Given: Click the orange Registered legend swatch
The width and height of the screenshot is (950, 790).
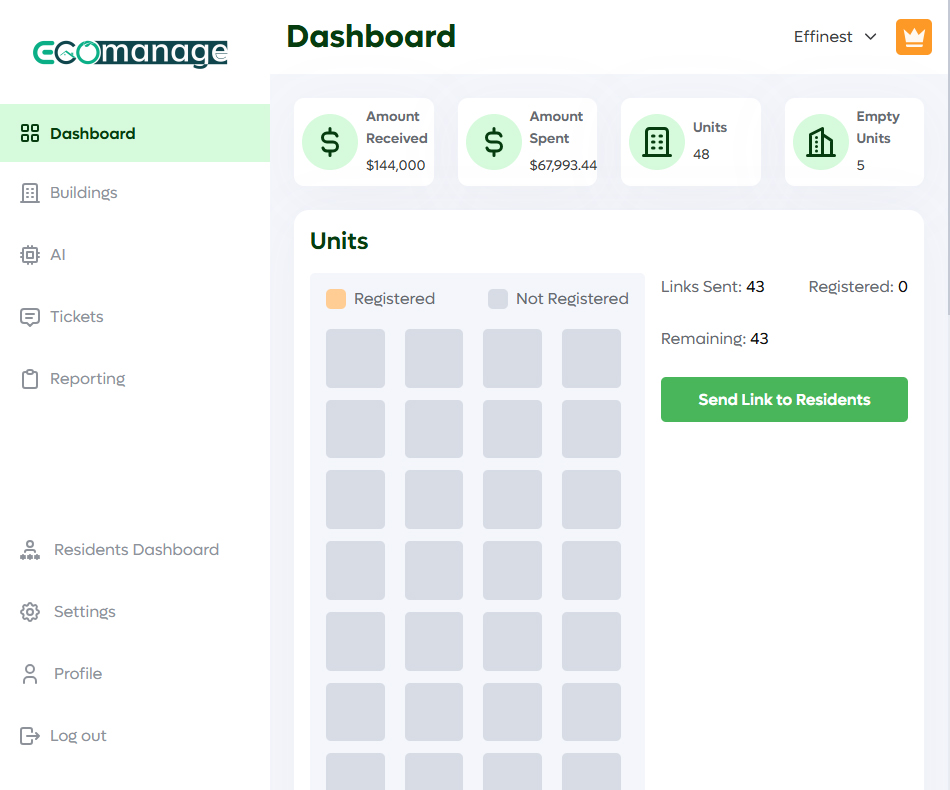Looking at the screenshot, I should (336, 299).
